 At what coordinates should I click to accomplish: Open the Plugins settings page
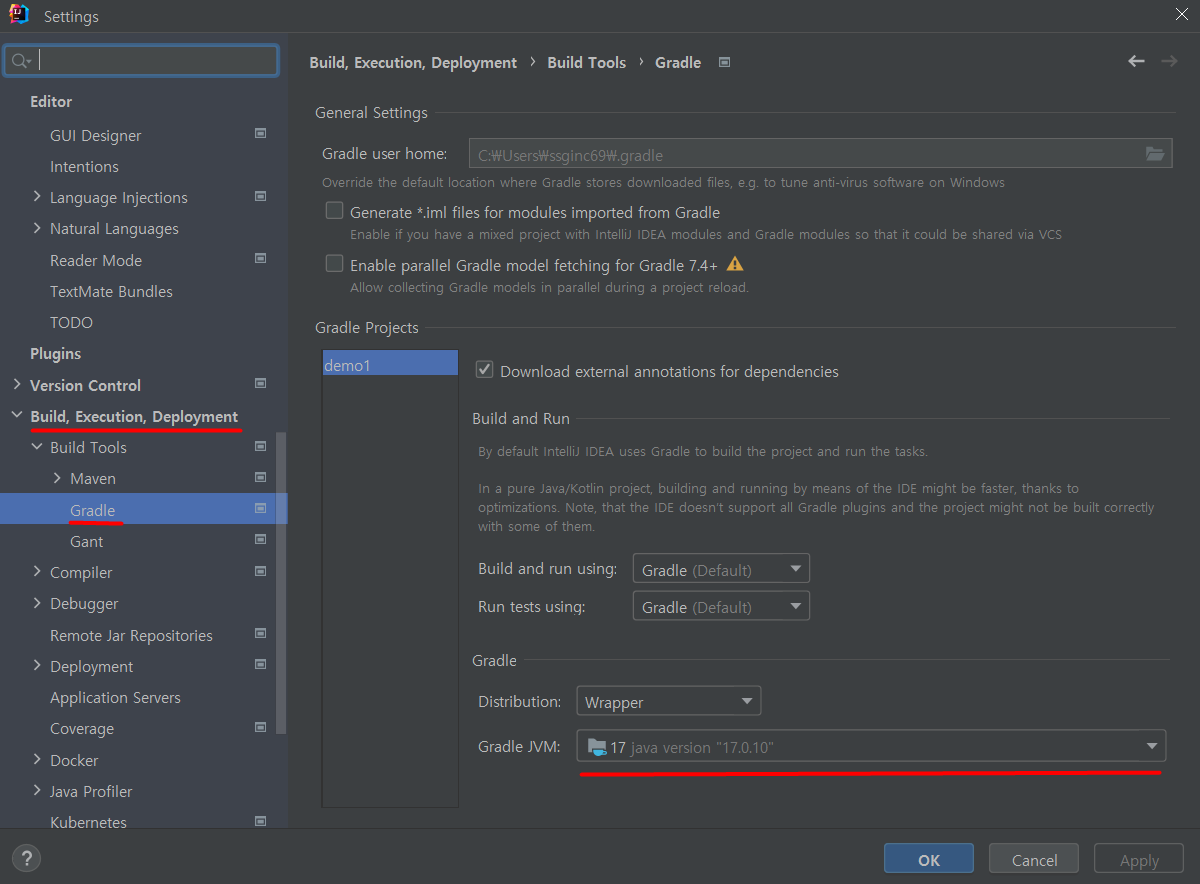[x=55, y=353]
